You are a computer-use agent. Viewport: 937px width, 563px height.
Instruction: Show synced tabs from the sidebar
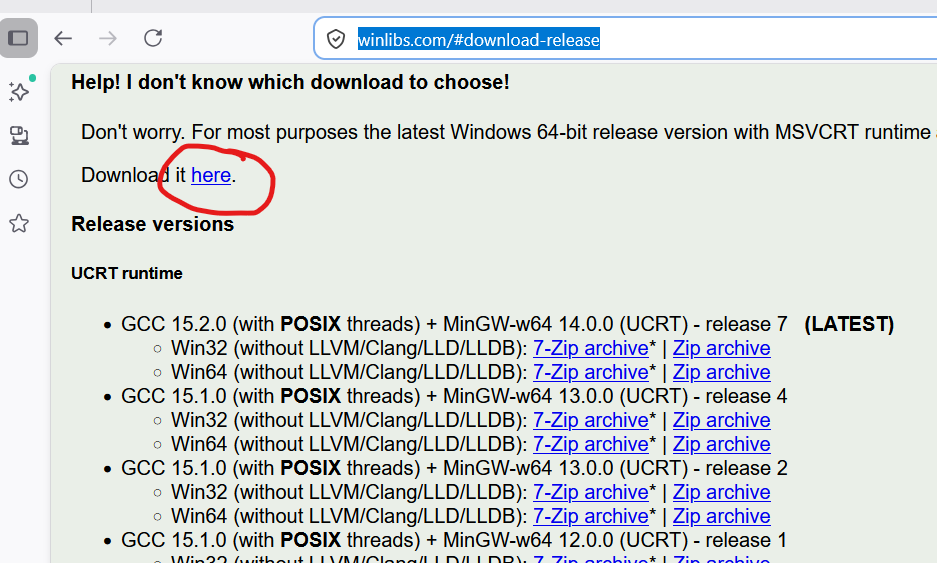coord(19,135)
